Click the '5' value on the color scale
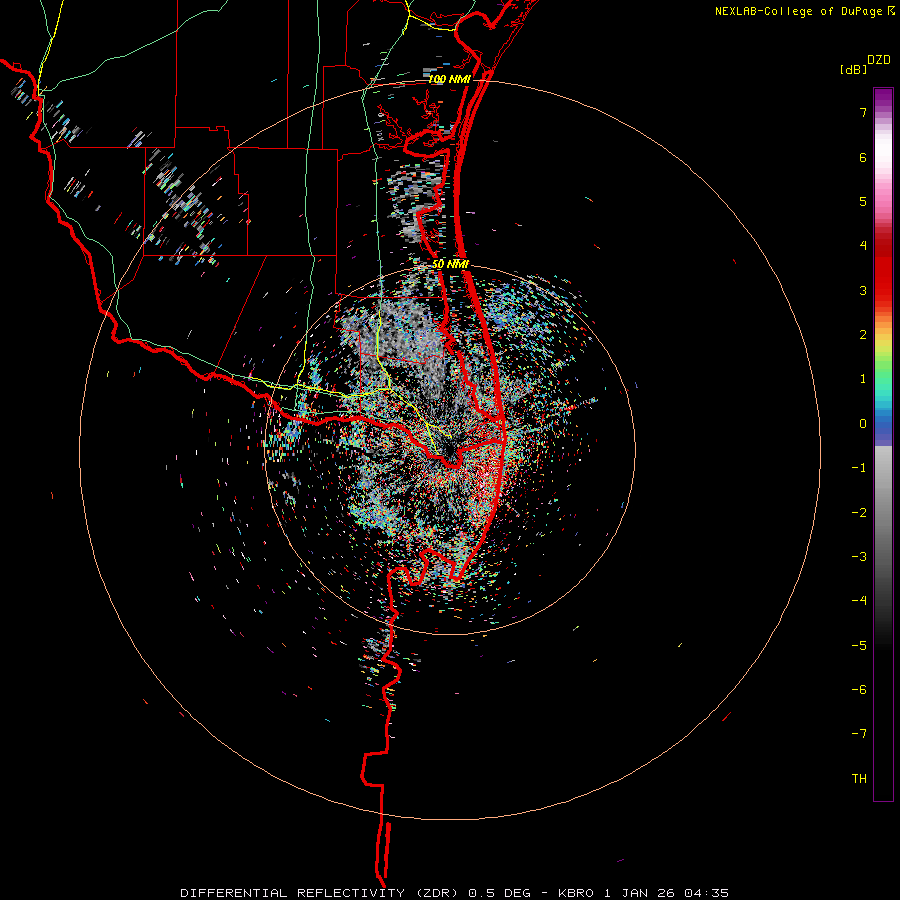The height and width of the screenshot is (900, 900). tap(863, 201)
